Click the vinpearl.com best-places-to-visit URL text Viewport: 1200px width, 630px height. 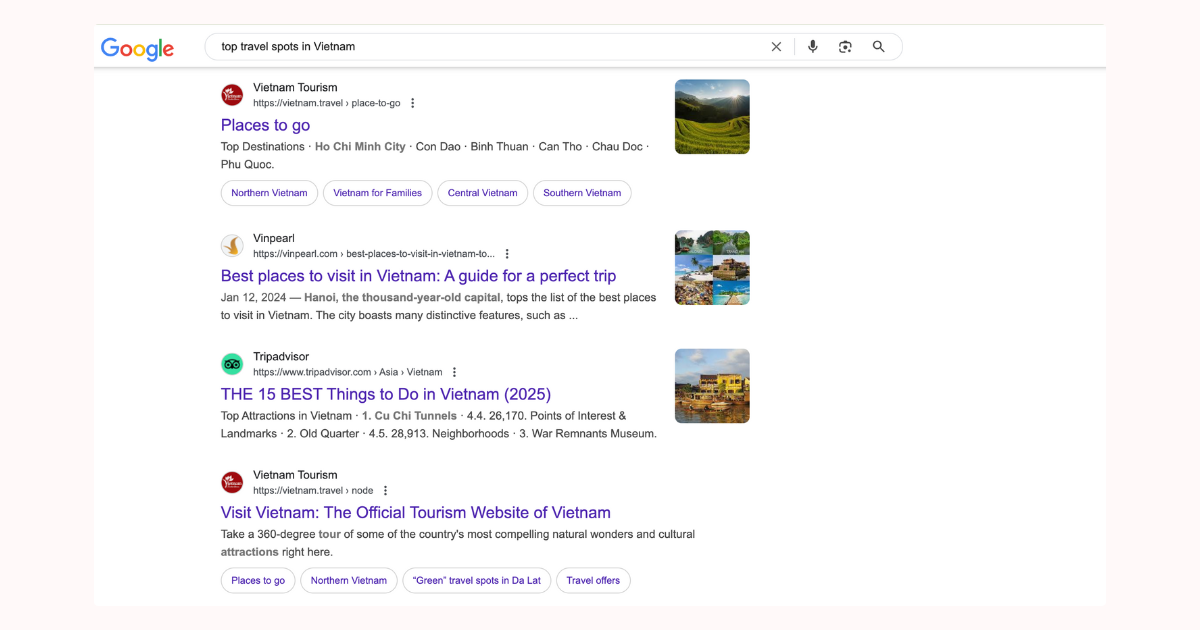[373, 254]
